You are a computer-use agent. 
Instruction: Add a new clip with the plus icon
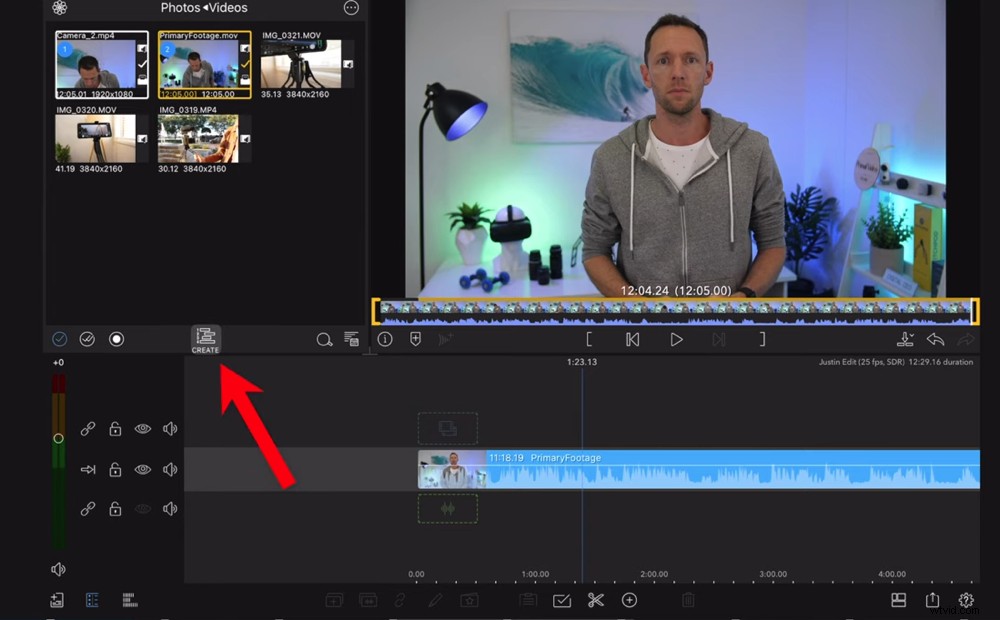pyautogui.click(x=630, y=600)
